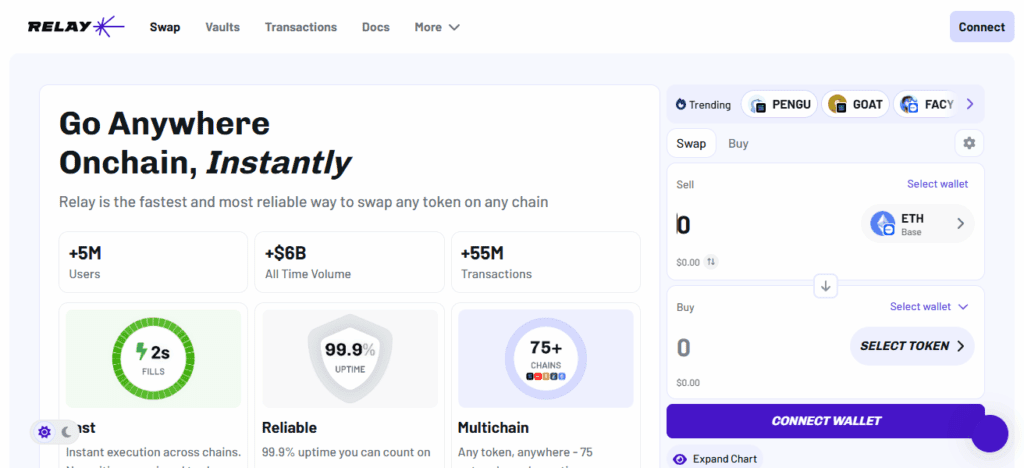Click the 75+ chains circle graphic
The height and width of the screenshot is (468, 1024).
[546, 358]
